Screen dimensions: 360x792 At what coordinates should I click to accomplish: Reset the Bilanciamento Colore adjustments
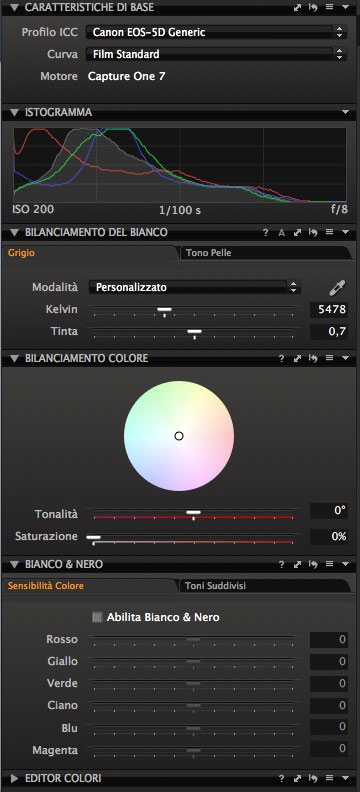[x=313, y=358]
